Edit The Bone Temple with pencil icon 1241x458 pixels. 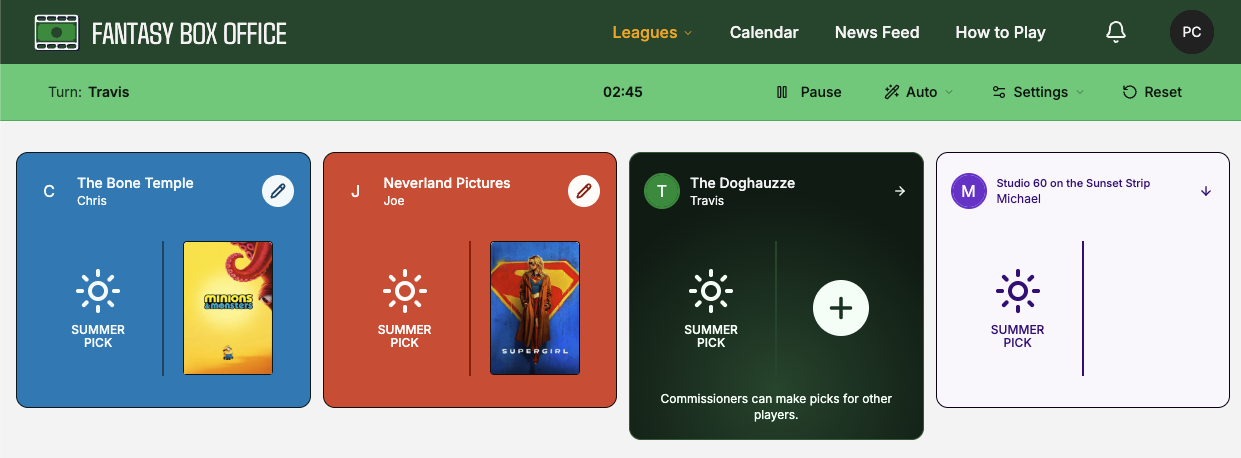[278, 191]
